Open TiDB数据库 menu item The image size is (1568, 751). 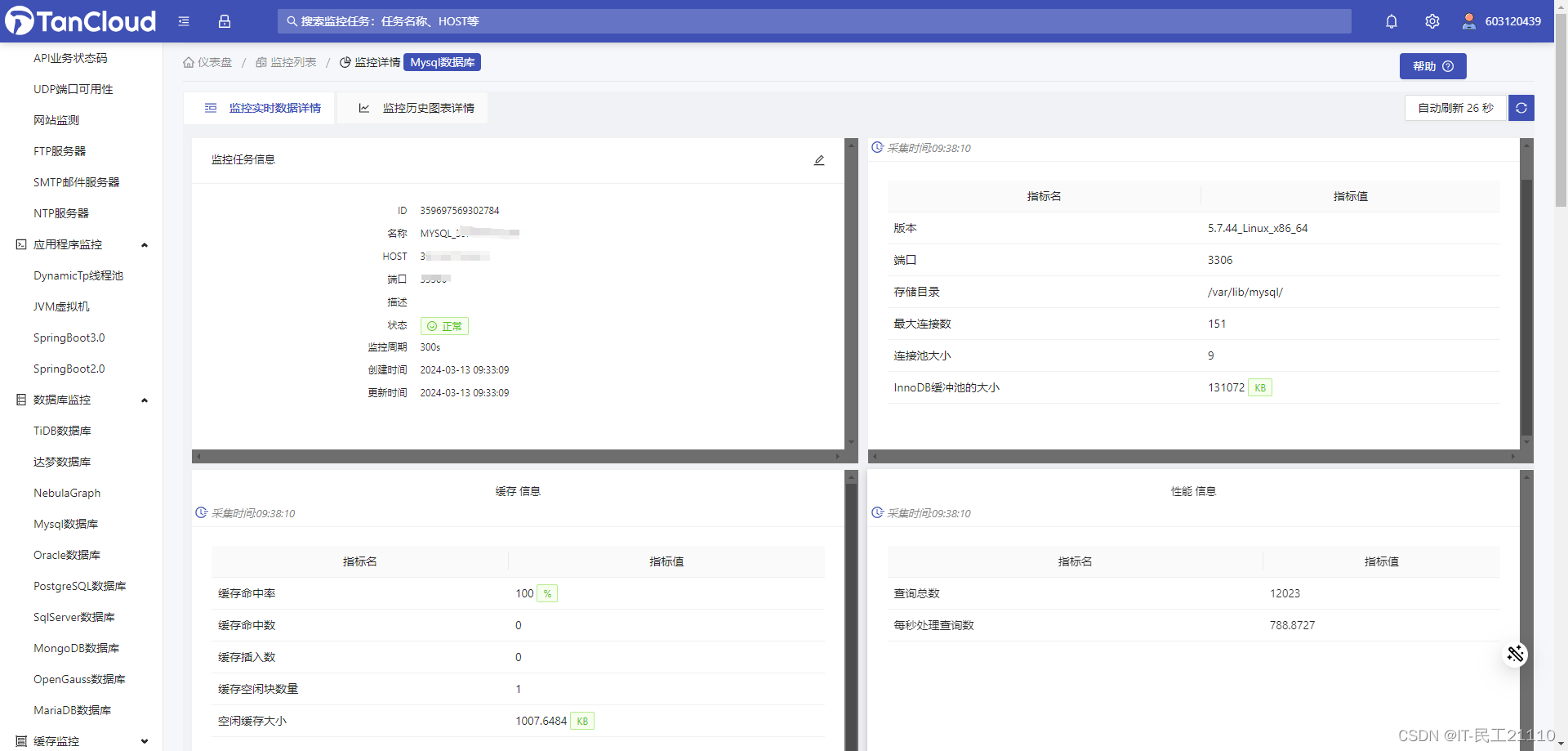coord(62,431)
